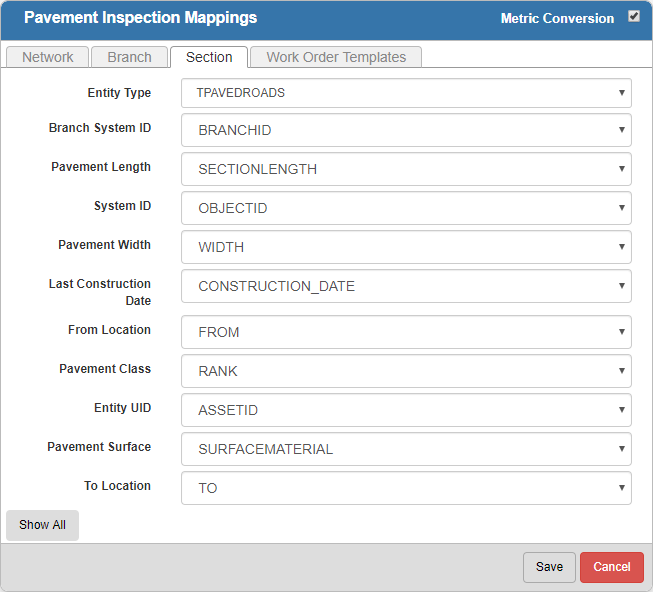The height and width of the screenshot is (592, 653).
Task: Open System ID dropdown showing OBJECTID
Action: (x=406, y=208)
